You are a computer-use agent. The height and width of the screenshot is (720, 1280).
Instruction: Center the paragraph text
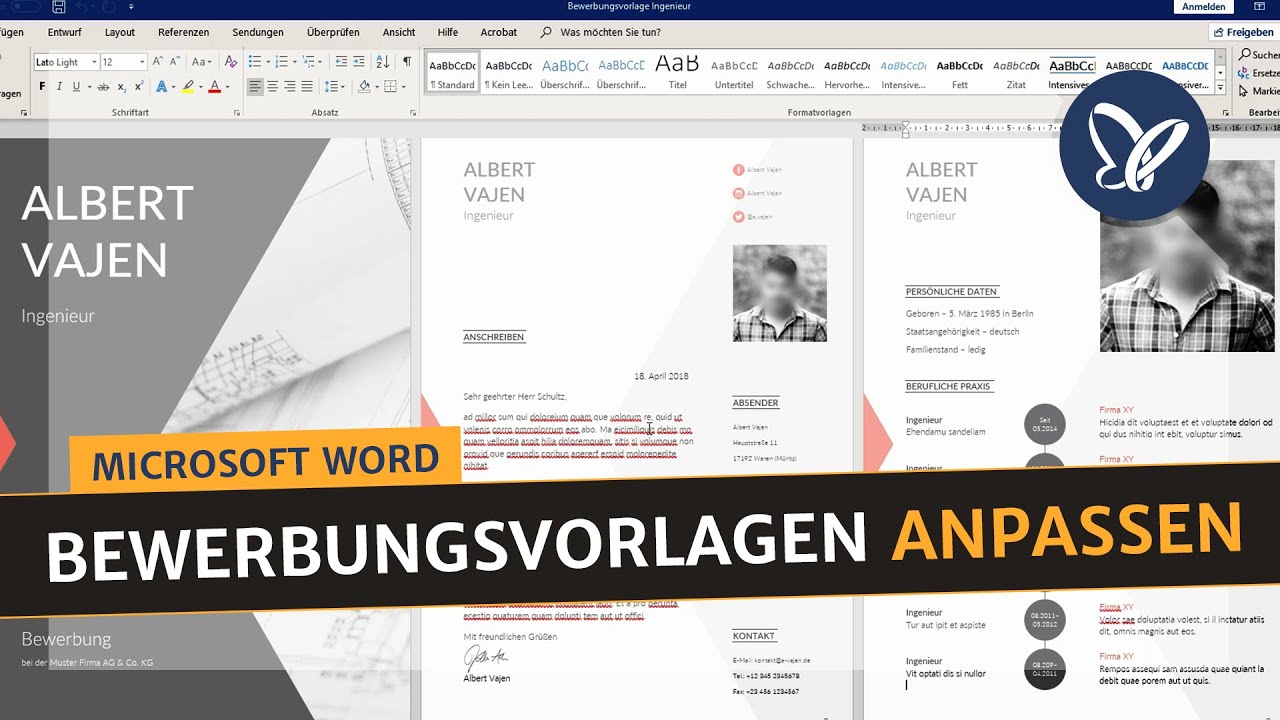pos(273,87)
